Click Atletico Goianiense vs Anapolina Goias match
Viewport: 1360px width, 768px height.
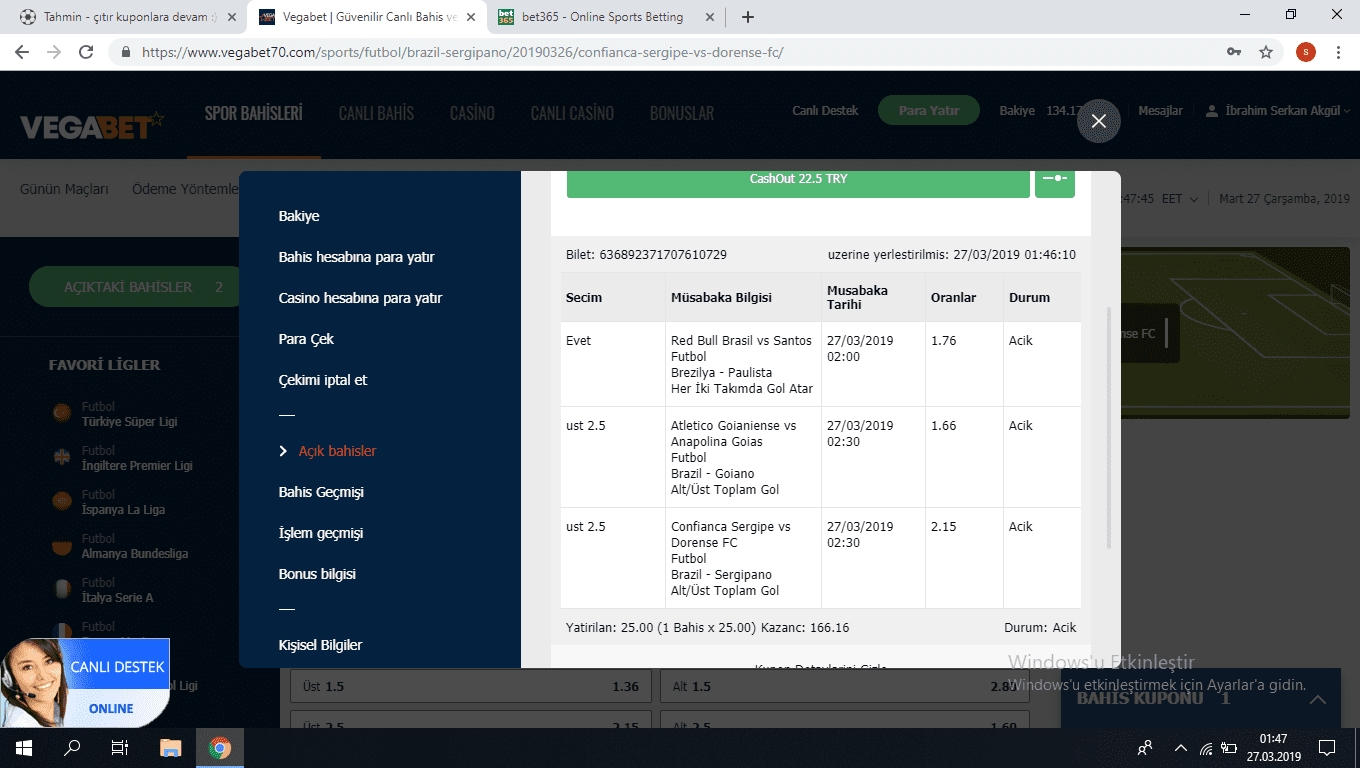pos(734,433)
